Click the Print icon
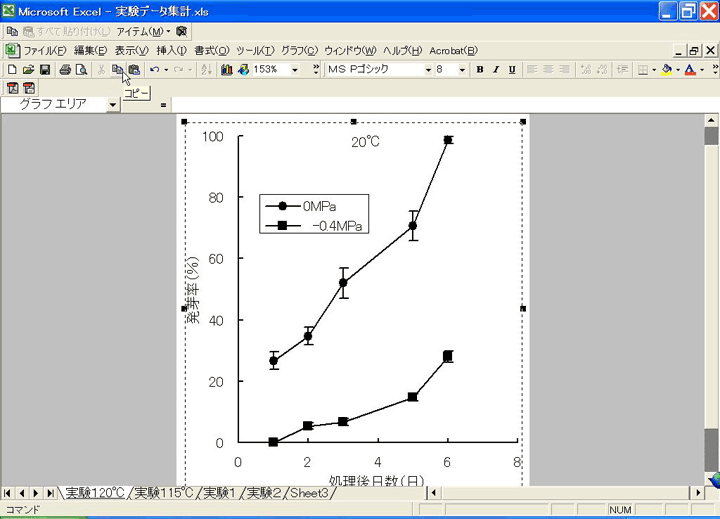 tap(65, 70)
